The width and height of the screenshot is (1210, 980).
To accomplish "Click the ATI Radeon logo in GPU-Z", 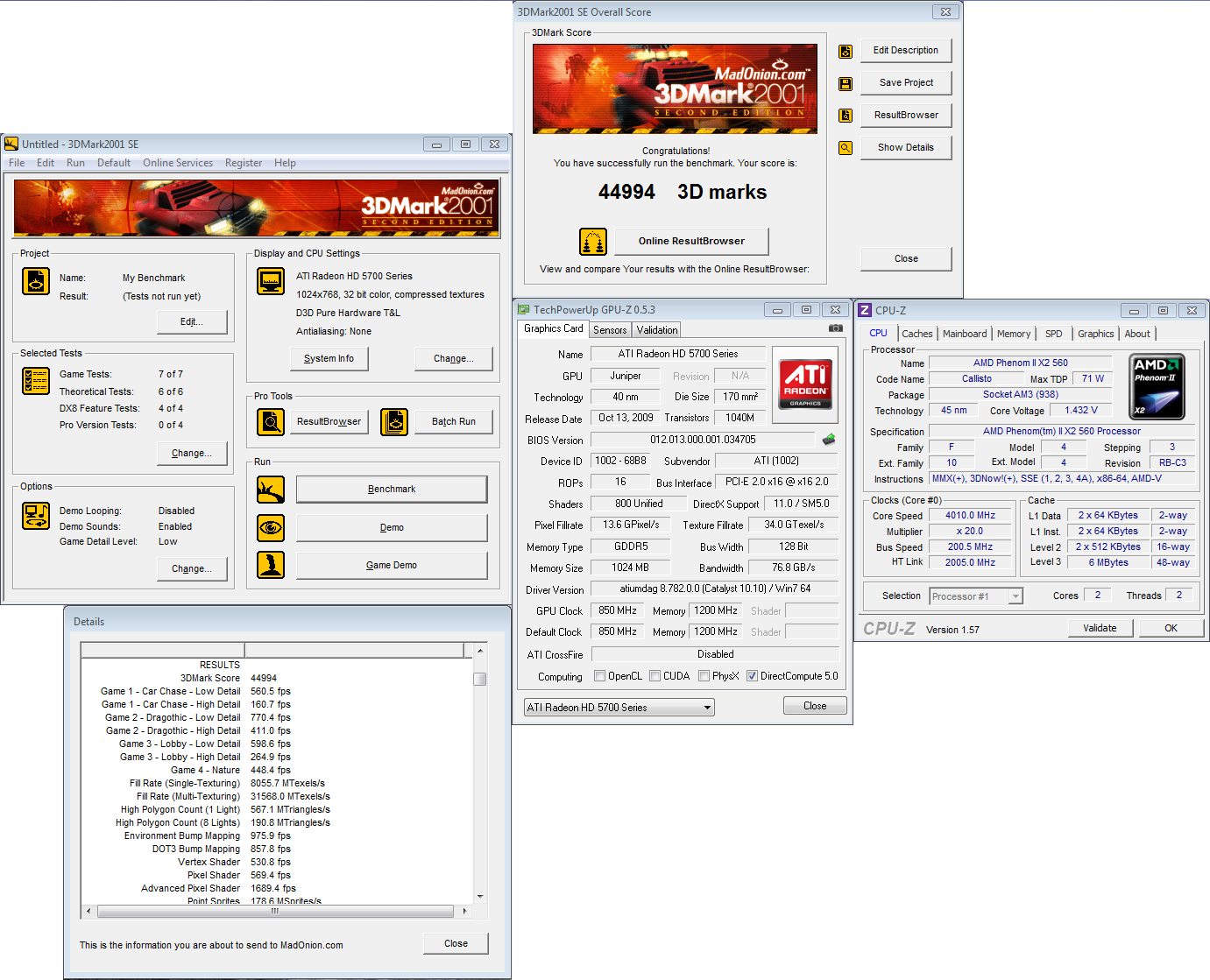I will (805, 384).
